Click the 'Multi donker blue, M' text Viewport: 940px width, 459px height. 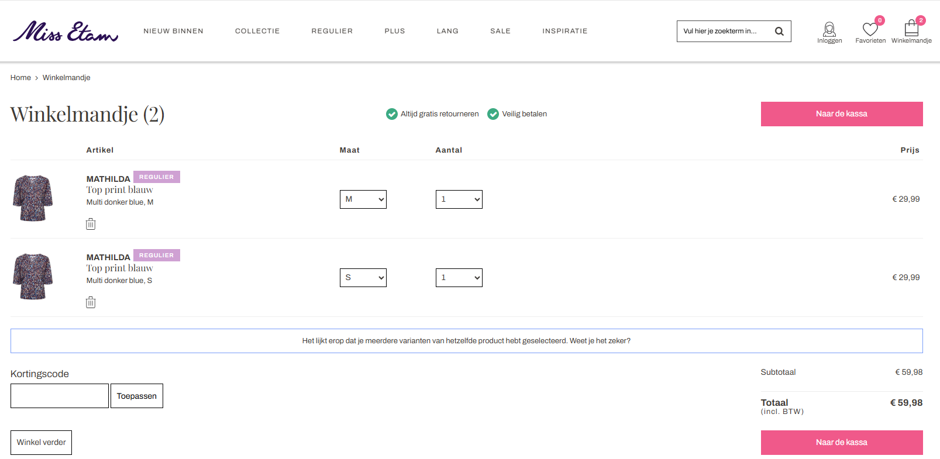click(x=120, y=203)
